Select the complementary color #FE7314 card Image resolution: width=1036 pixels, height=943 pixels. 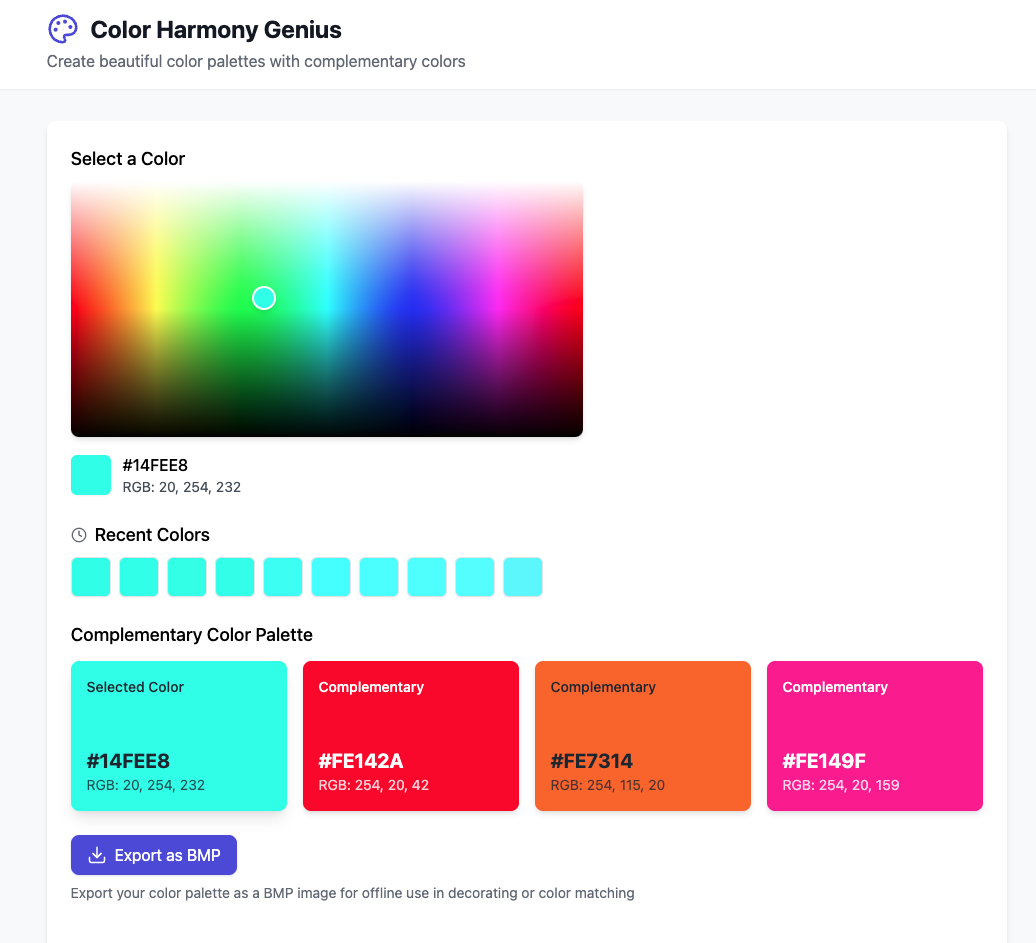(642, 735)
